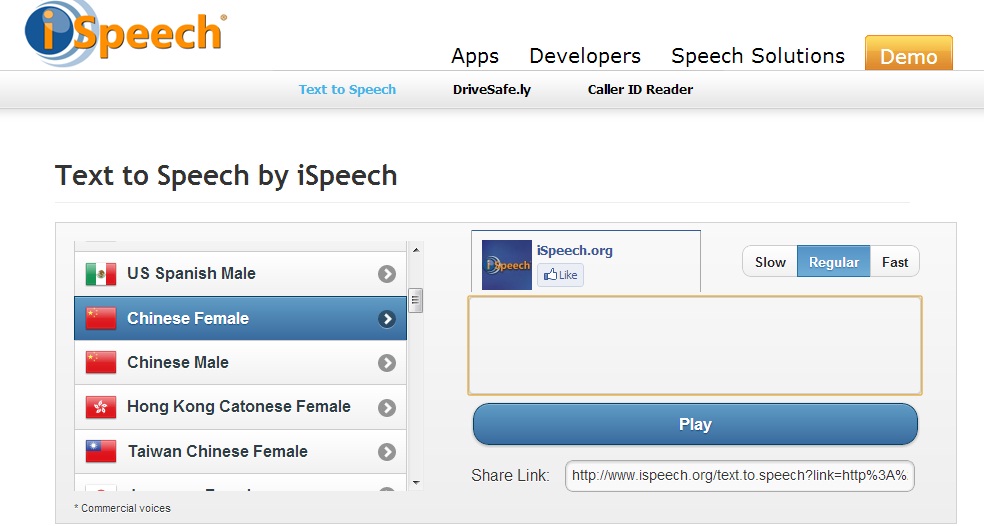Click the voice list scroll down arrow
This screenshot has height=526, width=984.
pos(415,483)
